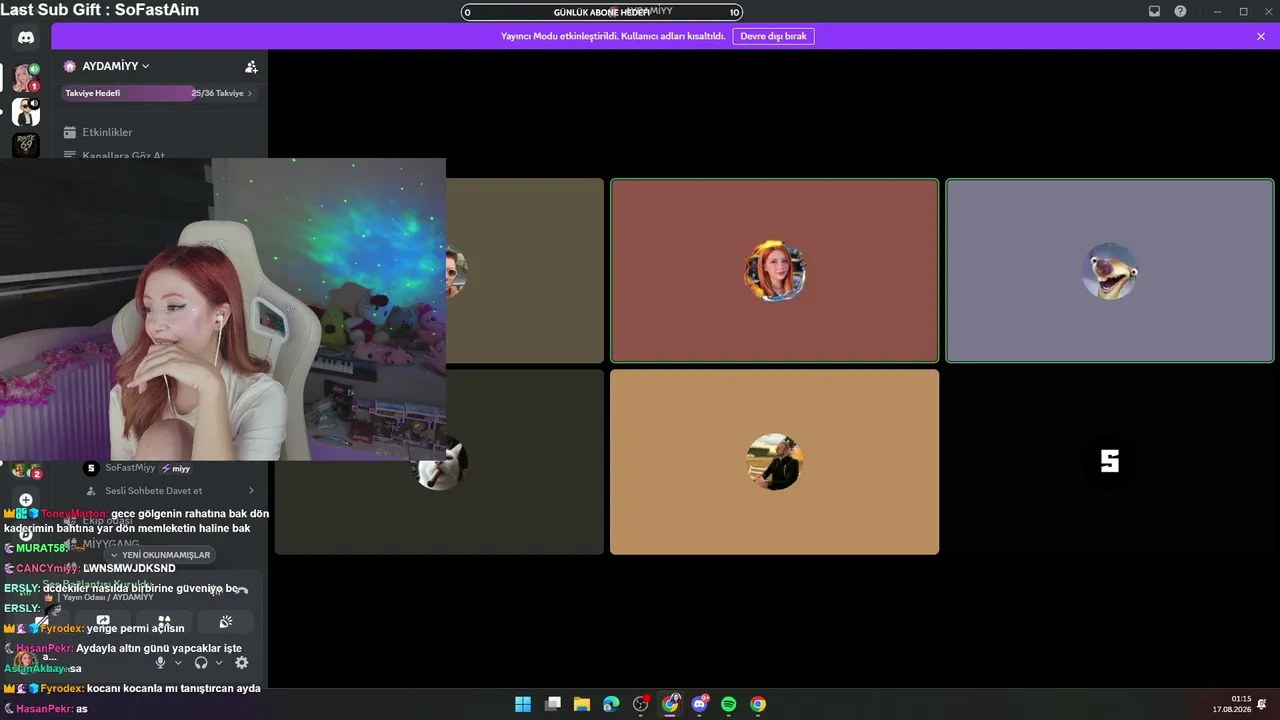This screenshot has width=1280, height=720.
Task: Select the pink-haired avatar server icon
Action: pyautogui.click(x=26, y=78)
